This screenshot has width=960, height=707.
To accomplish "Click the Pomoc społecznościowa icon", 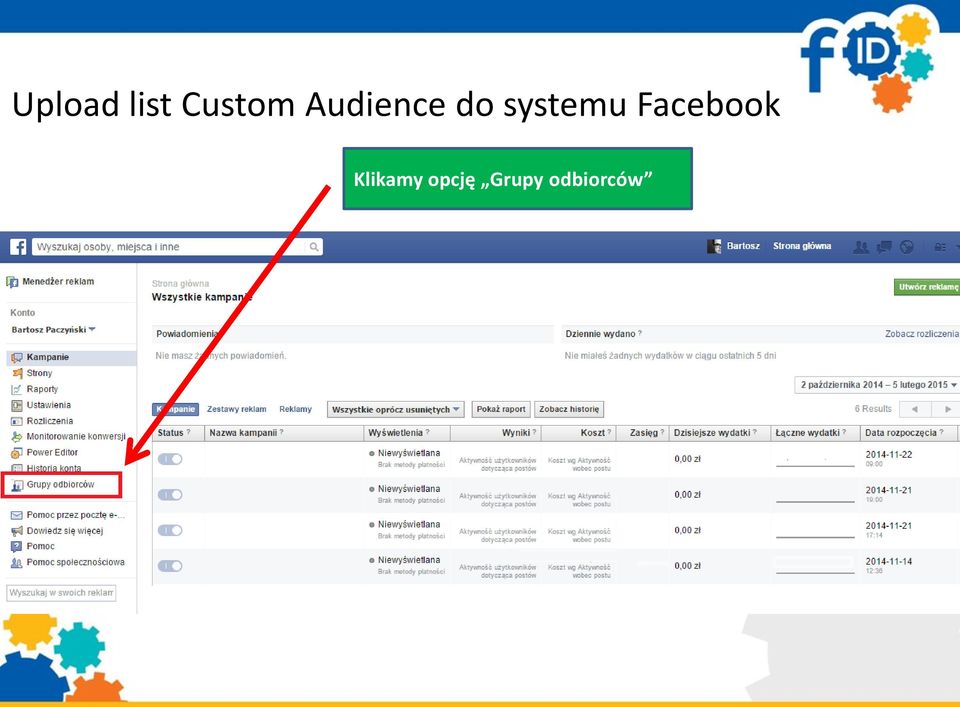I will click(17, 563).
